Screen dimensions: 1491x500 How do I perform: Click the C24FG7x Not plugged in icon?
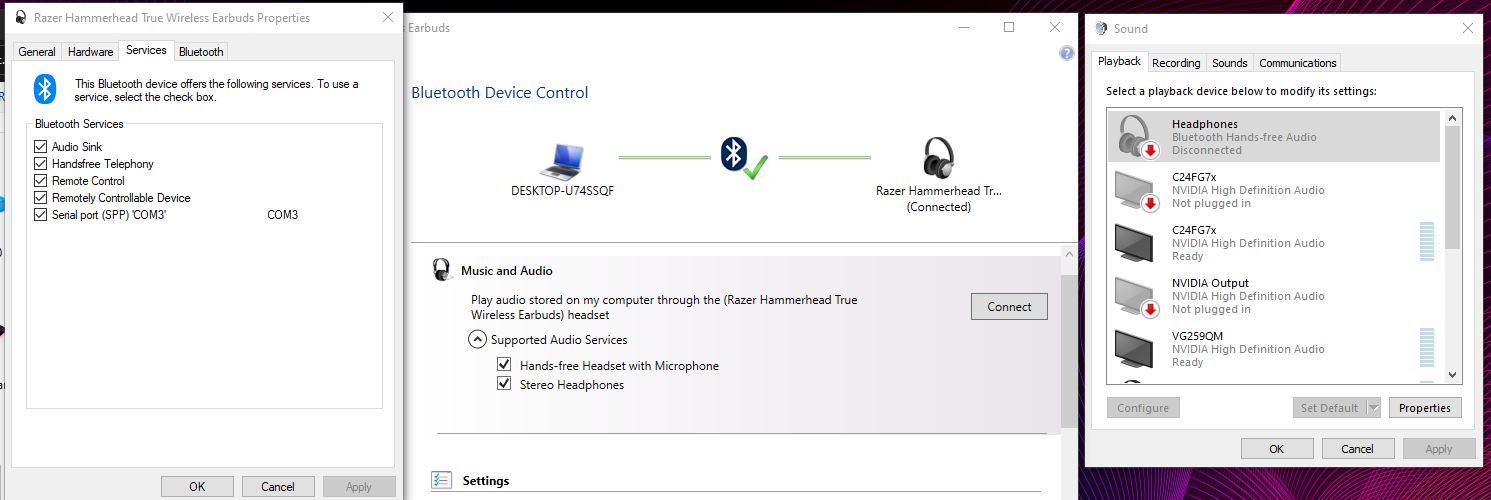point(1136,190)
